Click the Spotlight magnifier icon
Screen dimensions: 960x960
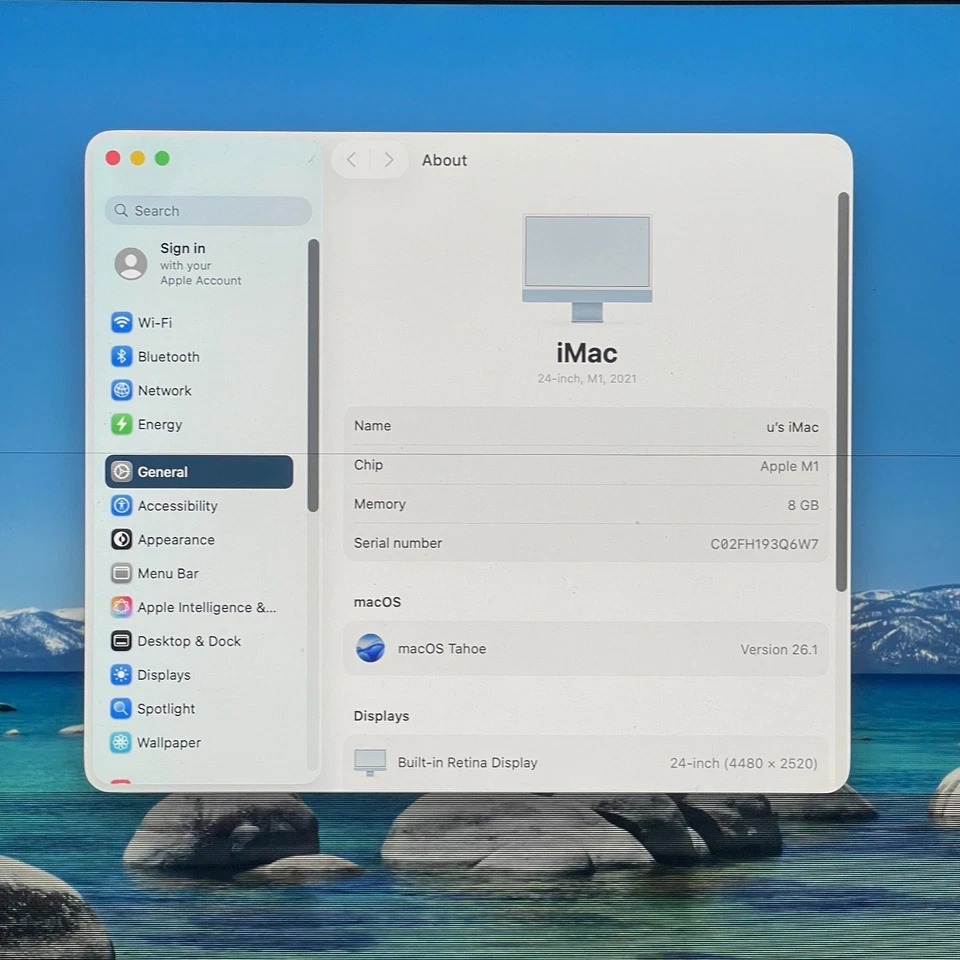(121, 709)
